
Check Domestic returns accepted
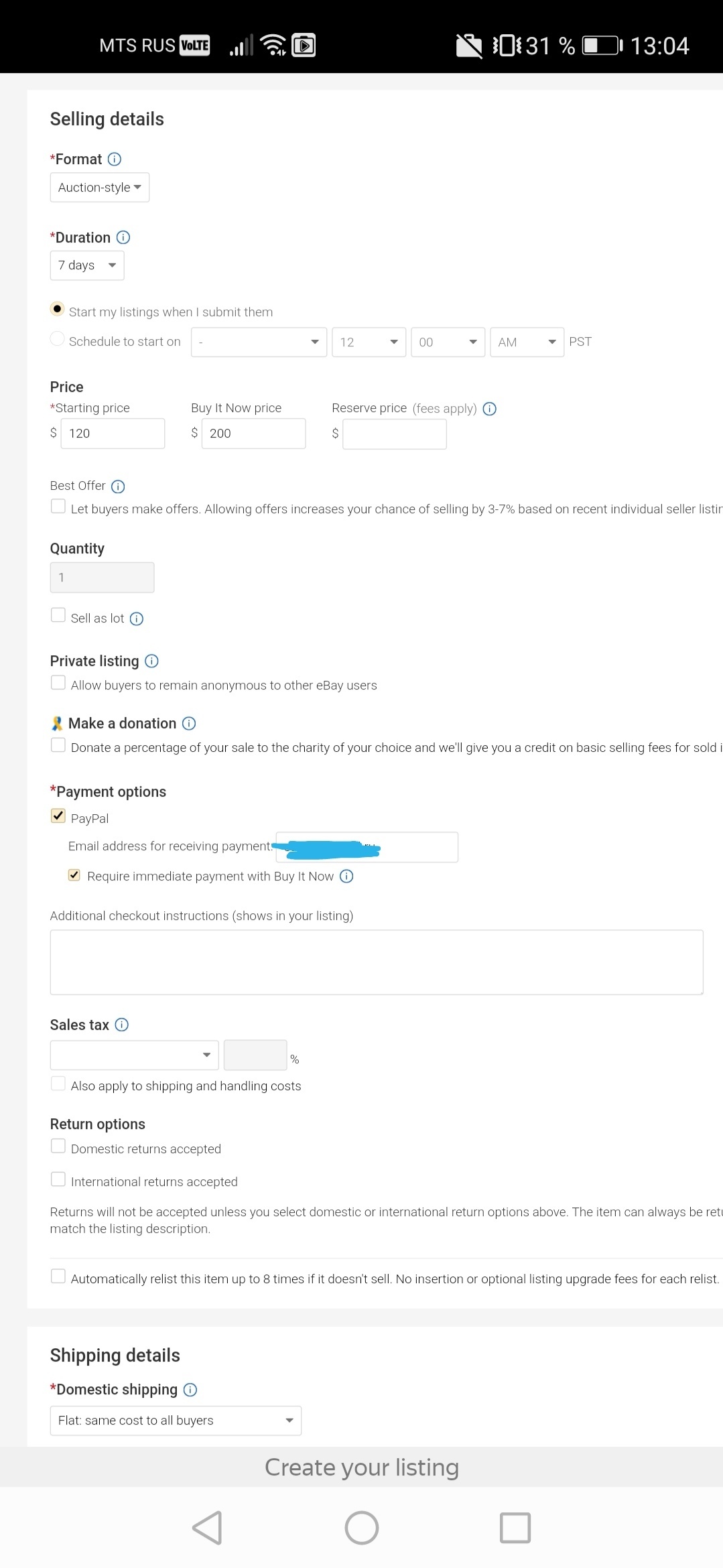58,1147
